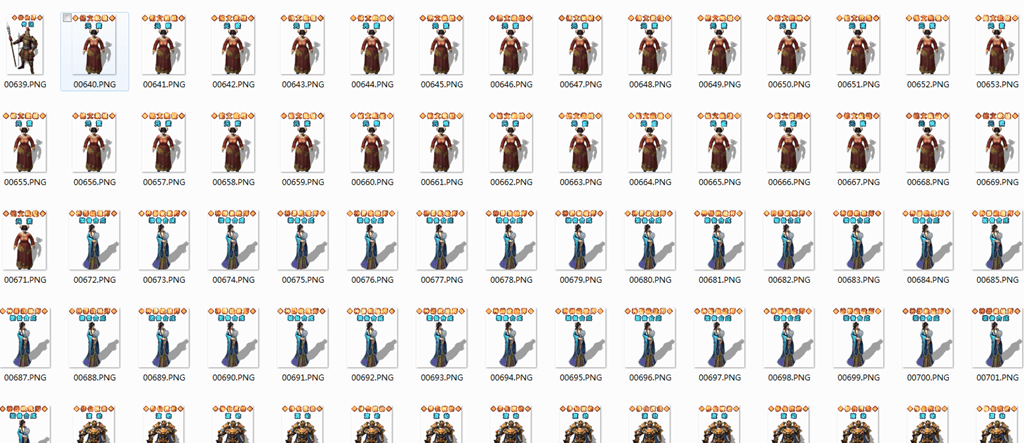Image resolution: width=1024 pixels, height=443 pixels.
Task: Click the 00698.PNG filename label
Action: (x=788, y=379)
